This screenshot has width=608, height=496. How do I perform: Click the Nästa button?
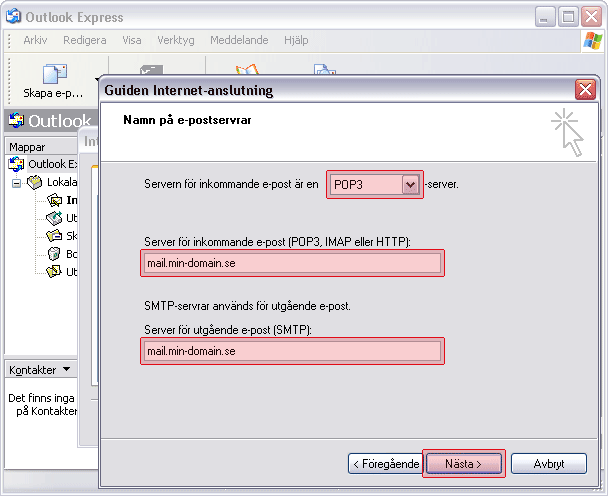tap(463, 464)
